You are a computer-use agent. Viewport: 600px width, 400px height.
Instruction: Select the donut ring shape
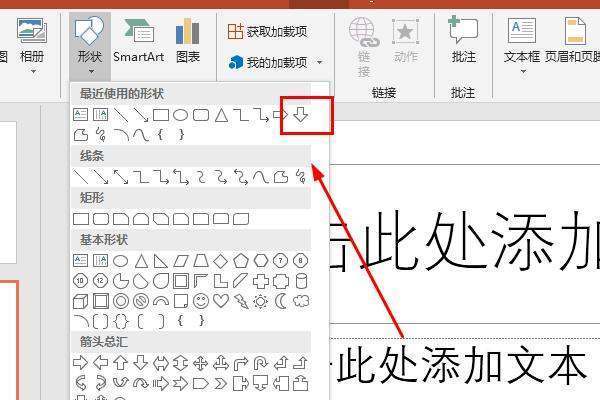point(121,301)
